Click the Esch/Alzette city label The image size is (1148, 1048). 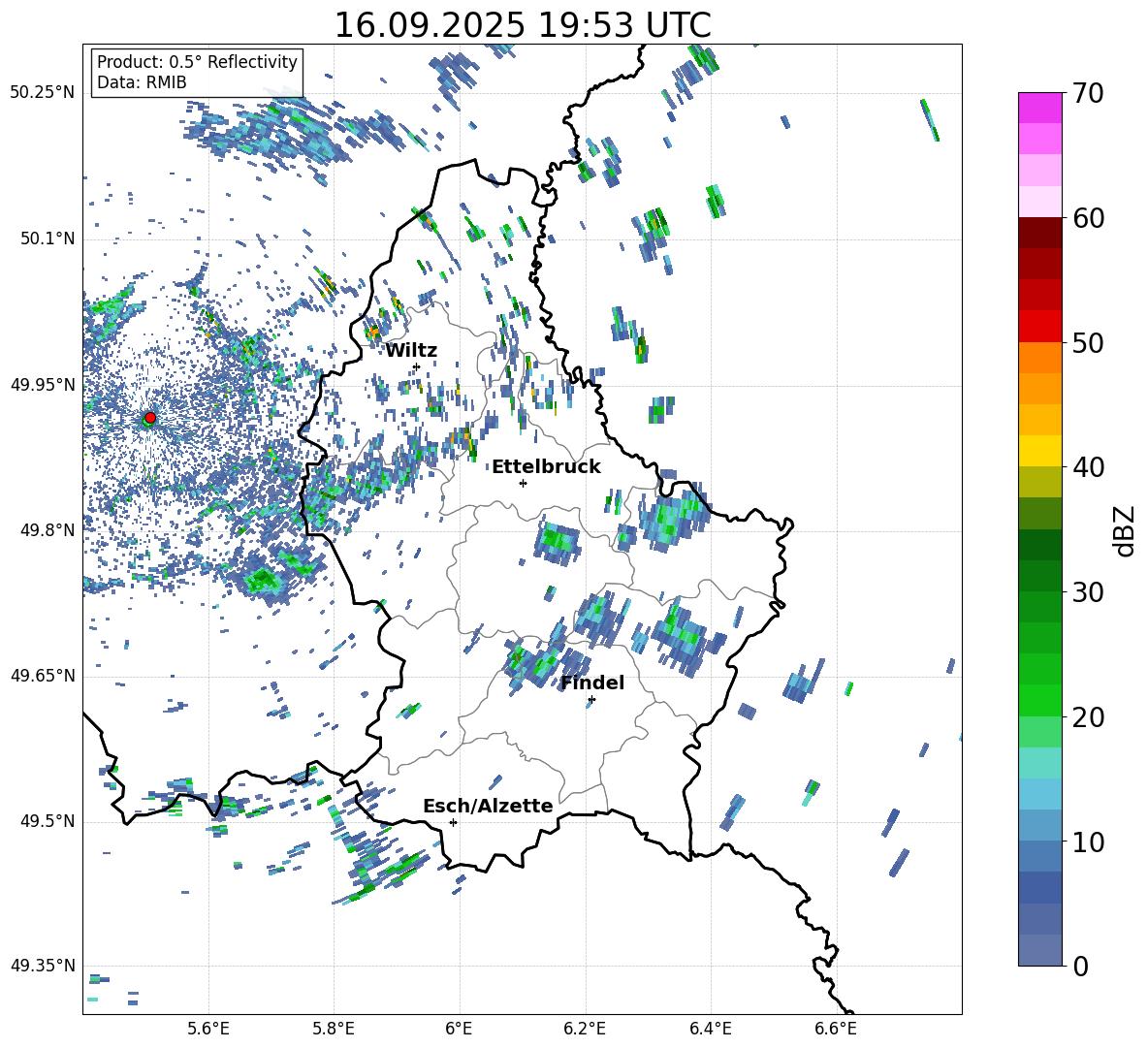[488, 806]
